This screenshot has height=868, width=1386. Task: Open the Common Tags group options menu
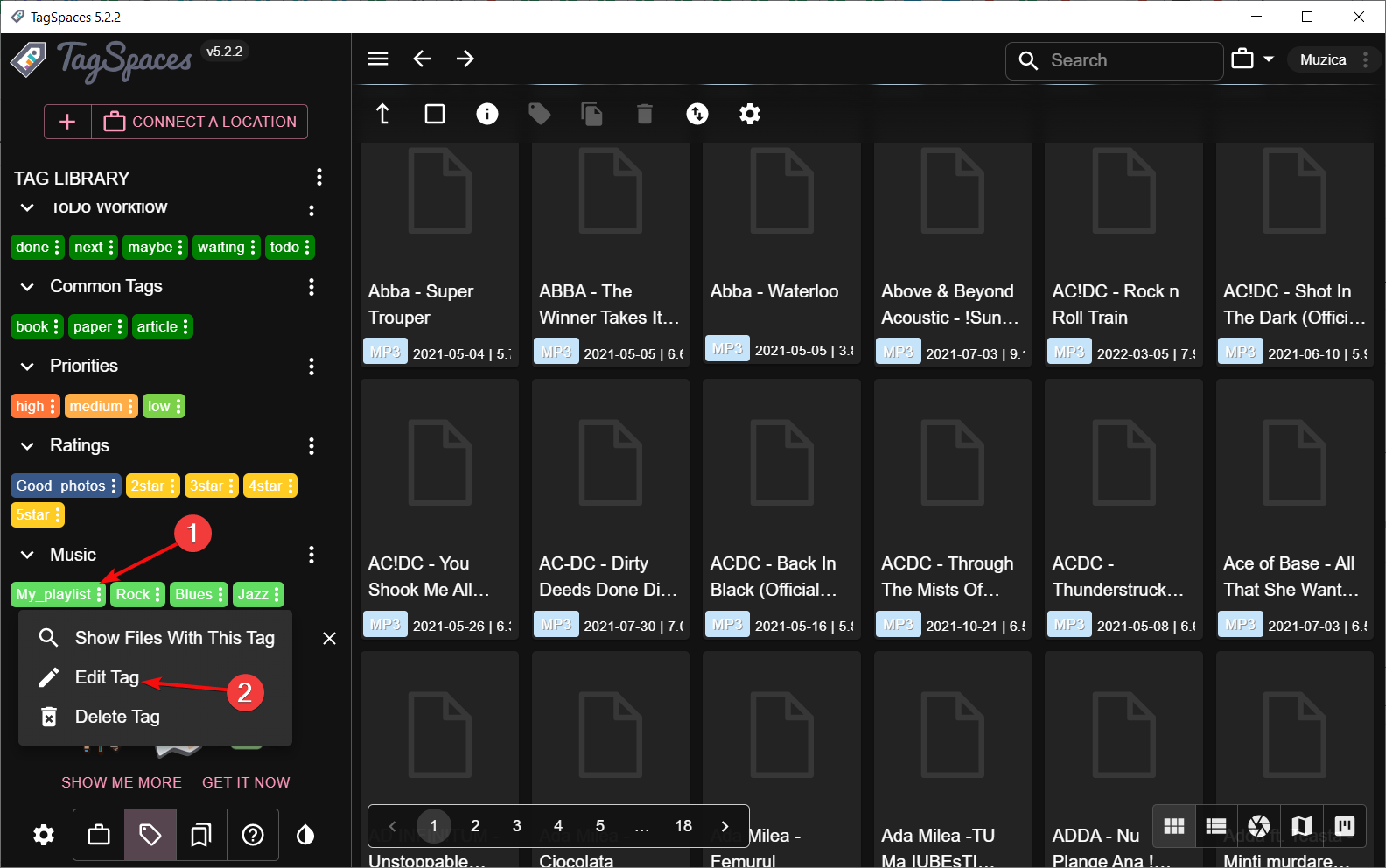pos(311,287)
